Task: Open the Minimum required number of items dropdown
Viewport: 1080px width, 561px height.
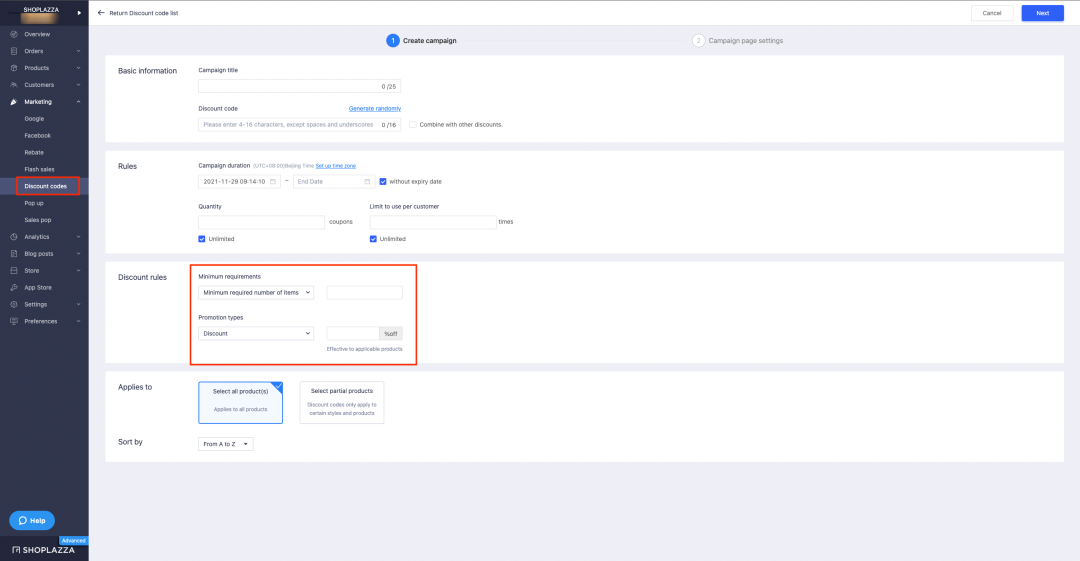Action: [256, 292]
